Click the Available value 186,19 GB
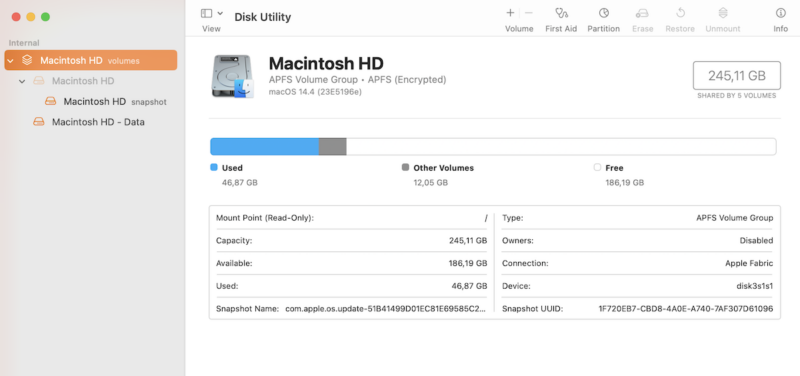 [468, 263]
